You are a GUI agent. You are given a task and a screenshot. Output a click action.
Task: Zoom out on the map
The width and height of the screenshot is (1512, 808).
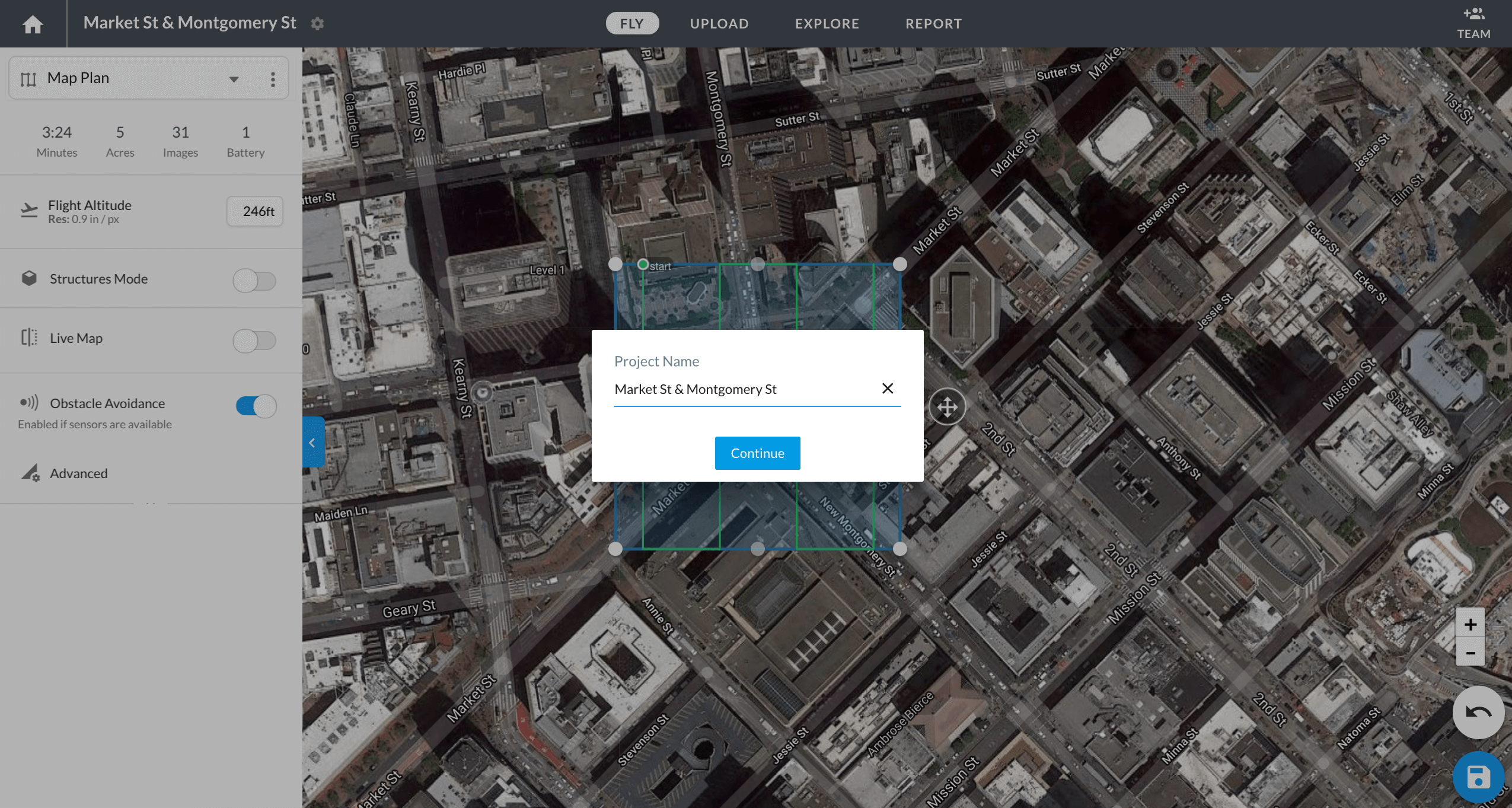point(1470,653)
